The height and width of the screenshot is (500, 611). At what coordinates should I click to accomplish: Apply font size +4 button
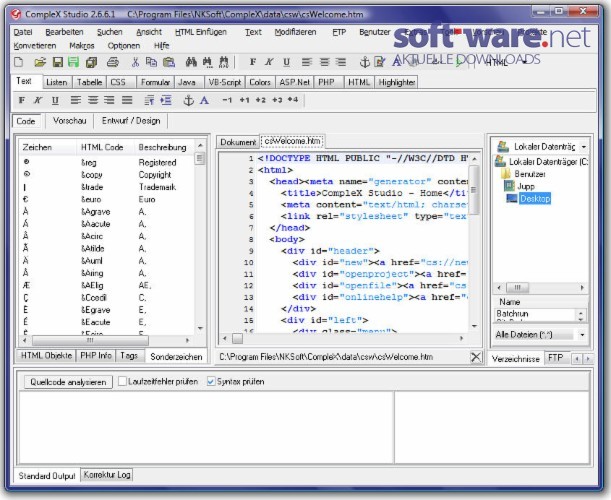pos(293,99)
